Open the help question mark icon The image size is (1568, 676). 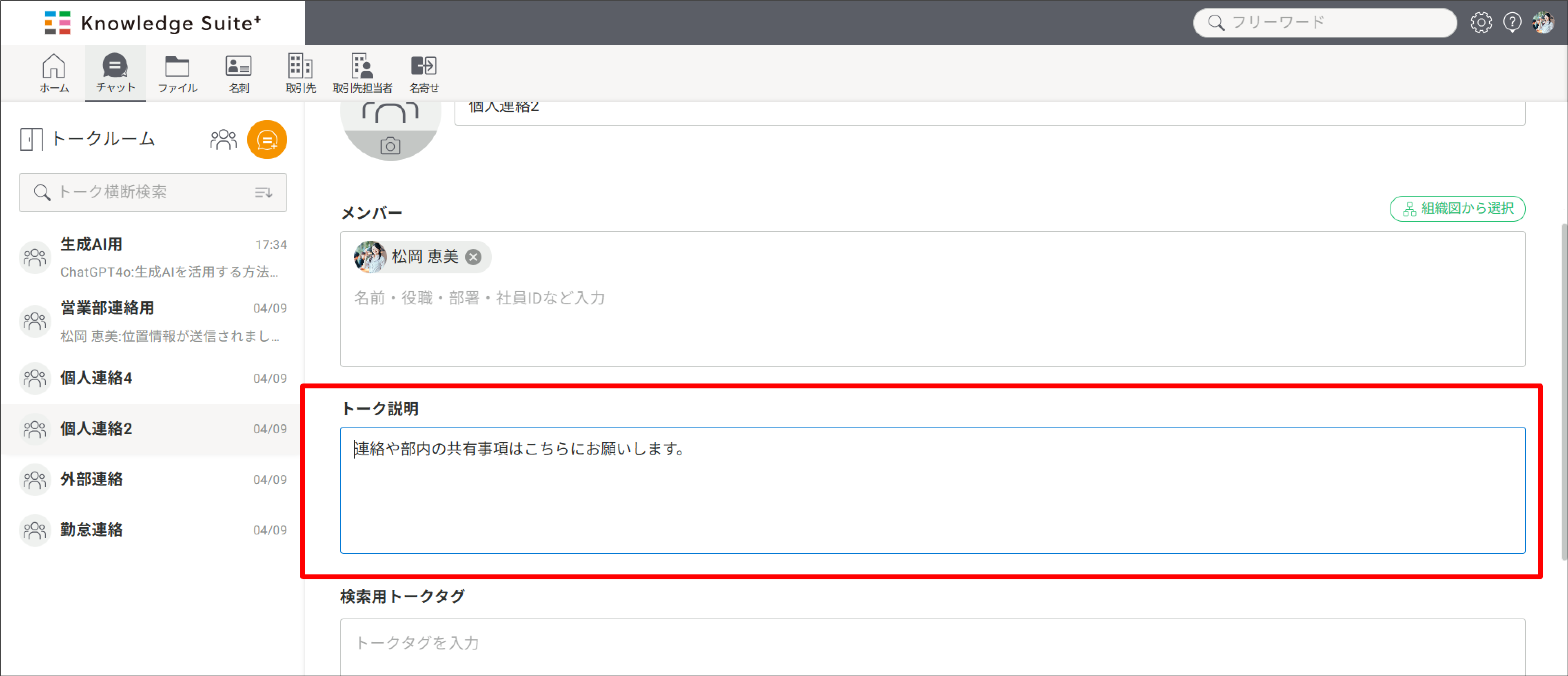click(1512, 22)
